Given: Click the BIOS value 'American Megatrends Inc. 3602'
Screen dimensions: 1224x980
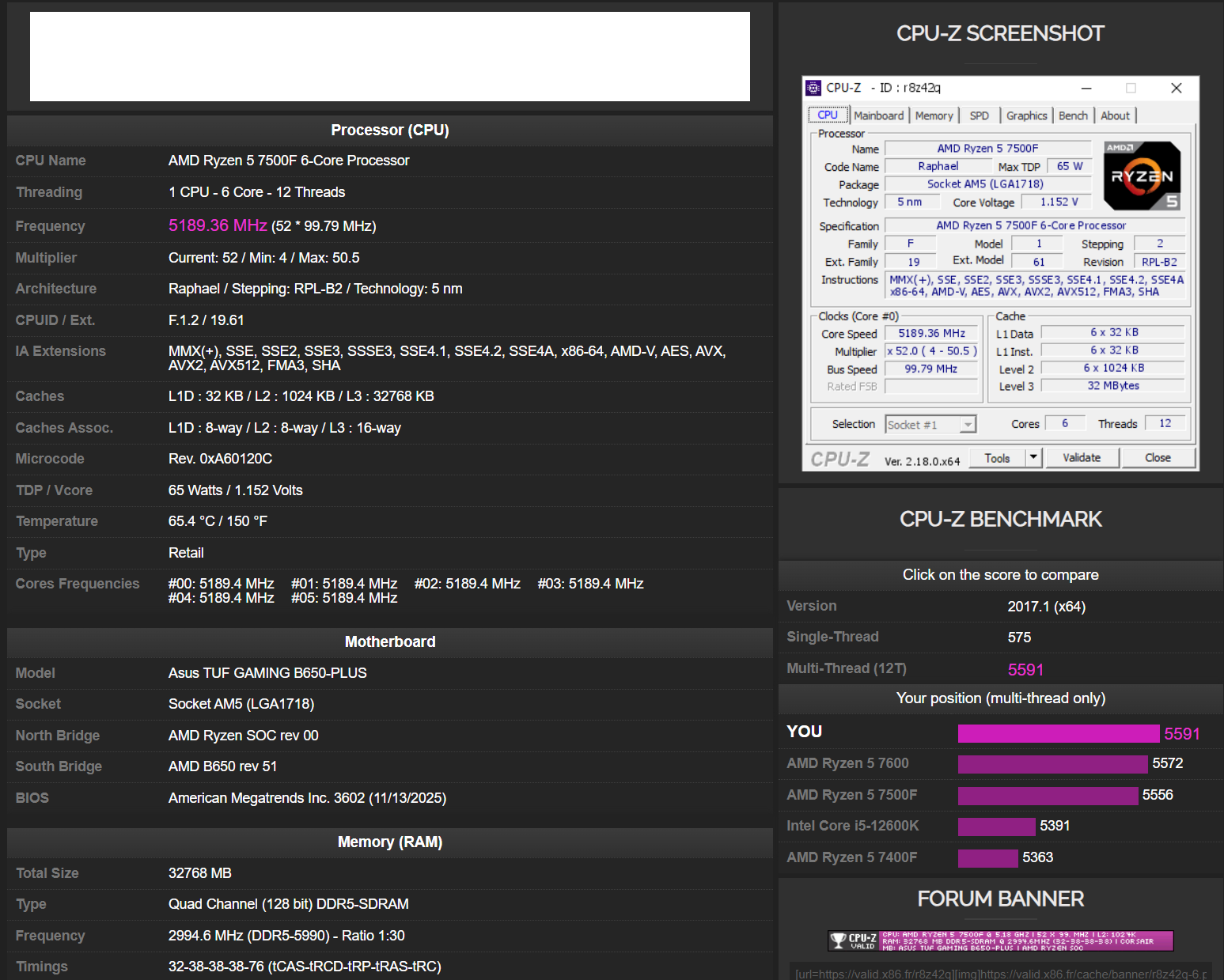Looking at the screenshot, I should pyautogui.click(x=267, y=798).
